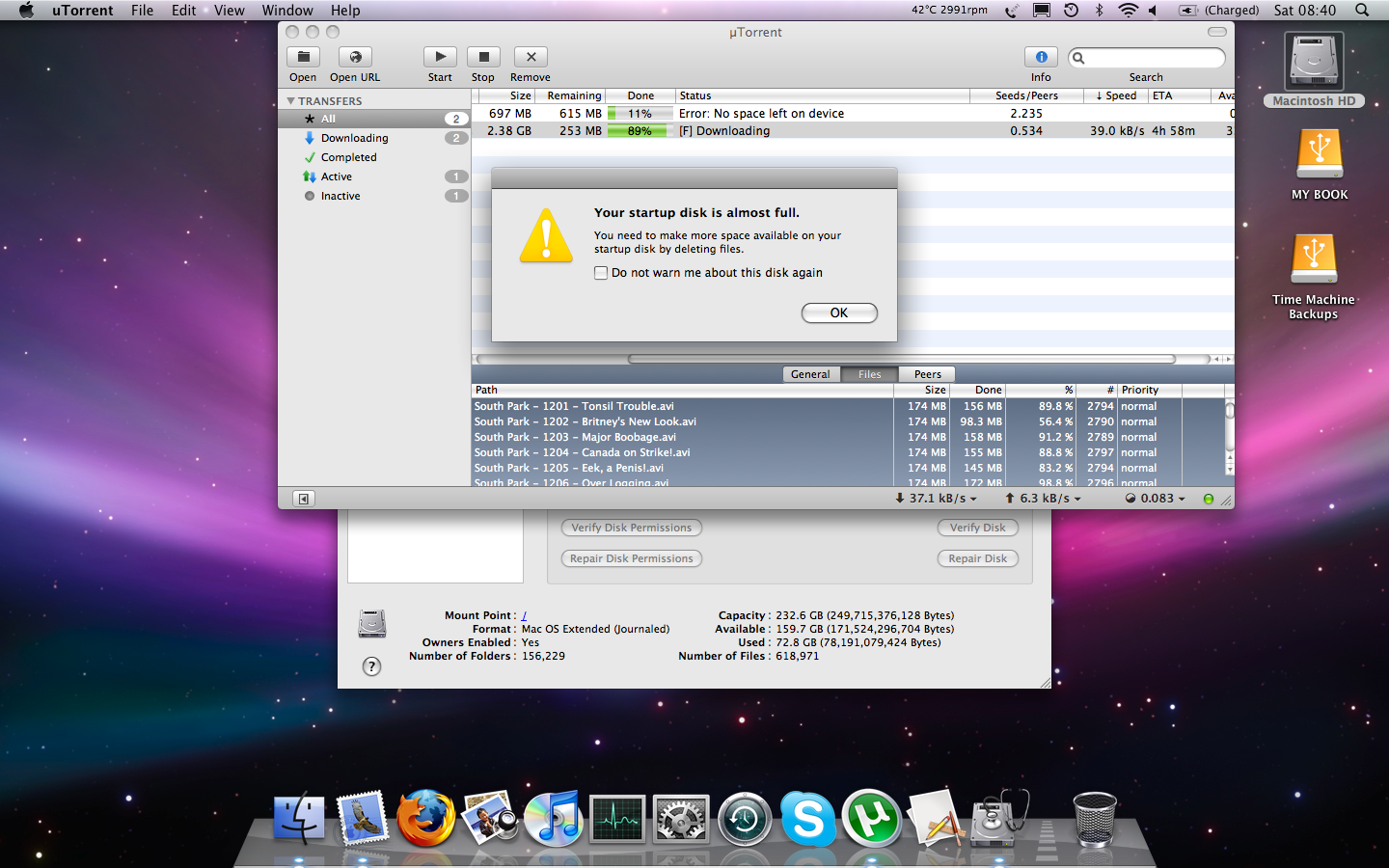The image size is (1389, 868).
Task: Click Repair Disk button in Disk Utility
Action: pos(977,558)
